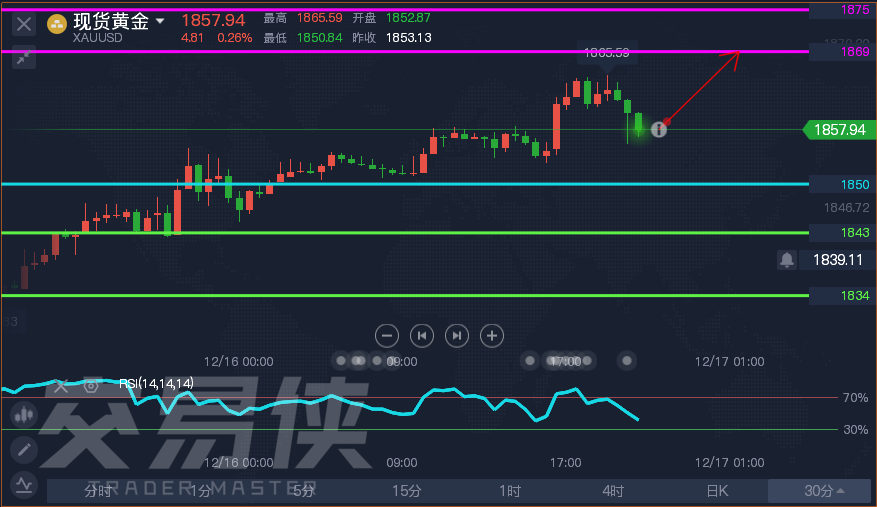
Task: Click the first event dot after 12/16 00:00
Action: coord(341,361)
